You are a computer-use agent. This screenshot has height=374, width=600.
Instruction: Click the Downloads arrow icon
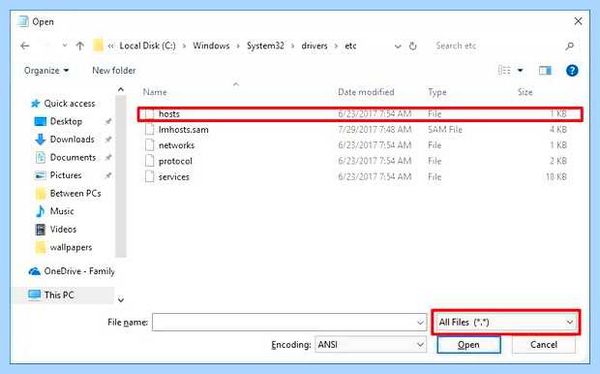[x=40, y=139]
